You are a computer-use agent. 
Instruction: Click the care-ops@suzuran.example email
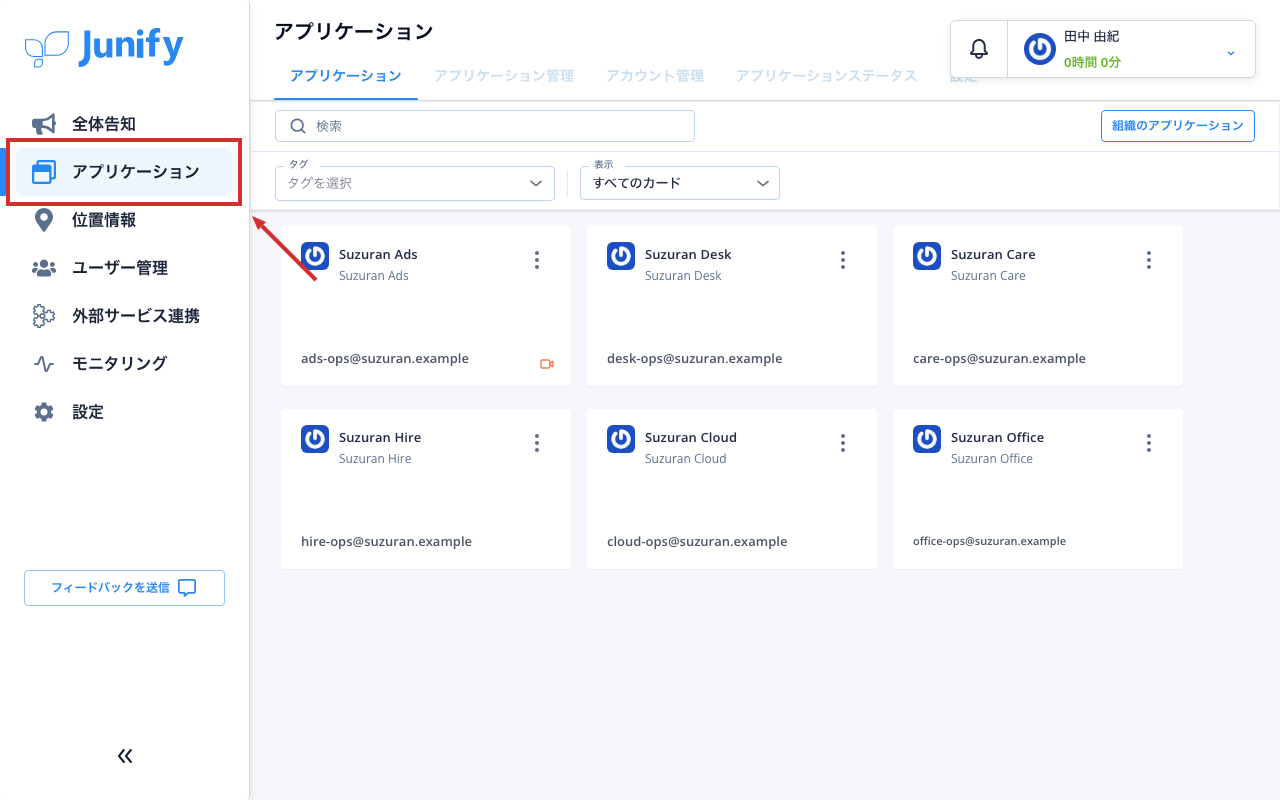[999, 359]
